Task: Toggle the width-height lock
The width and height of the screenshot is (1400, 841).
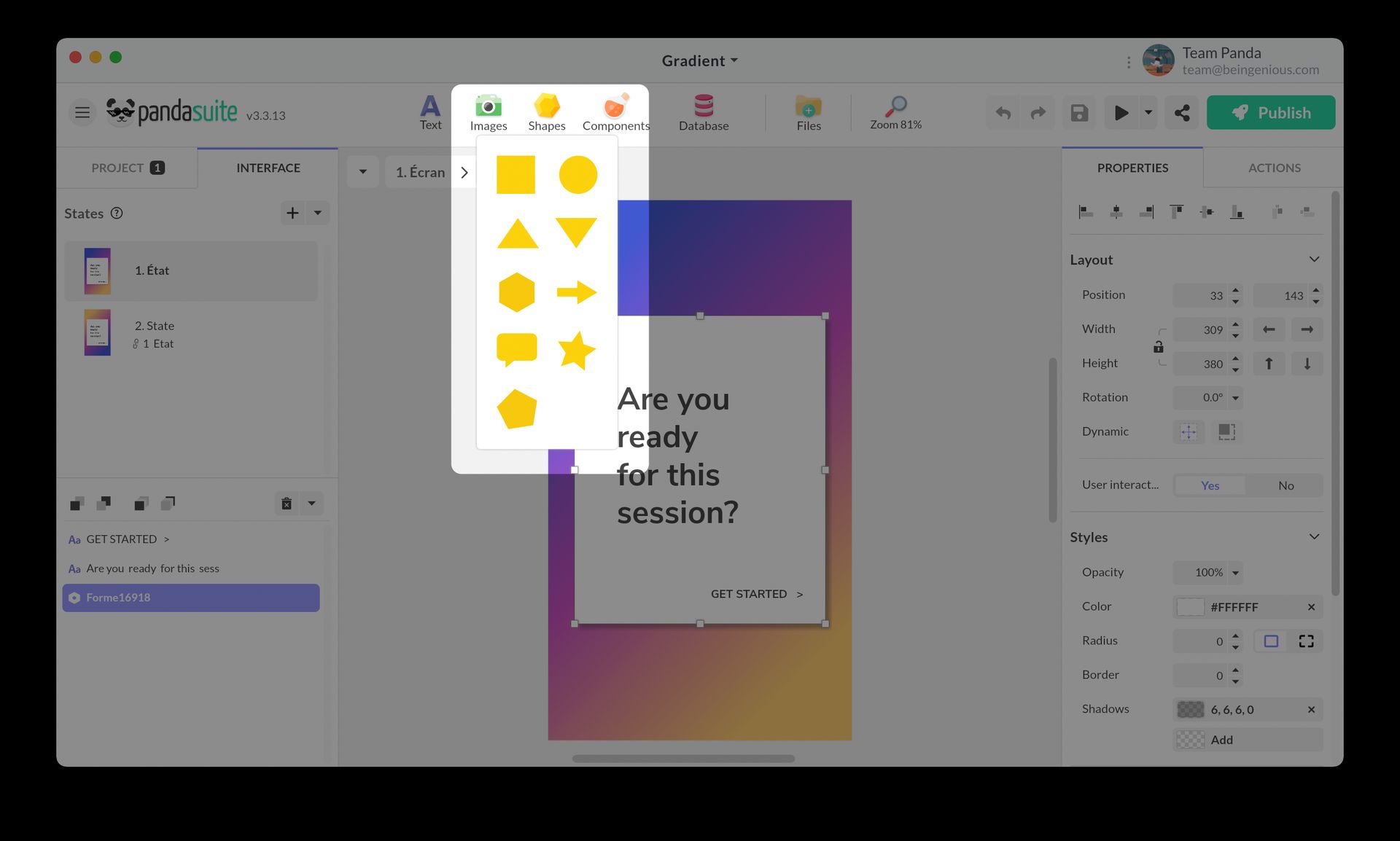Action: [1158, 347]
